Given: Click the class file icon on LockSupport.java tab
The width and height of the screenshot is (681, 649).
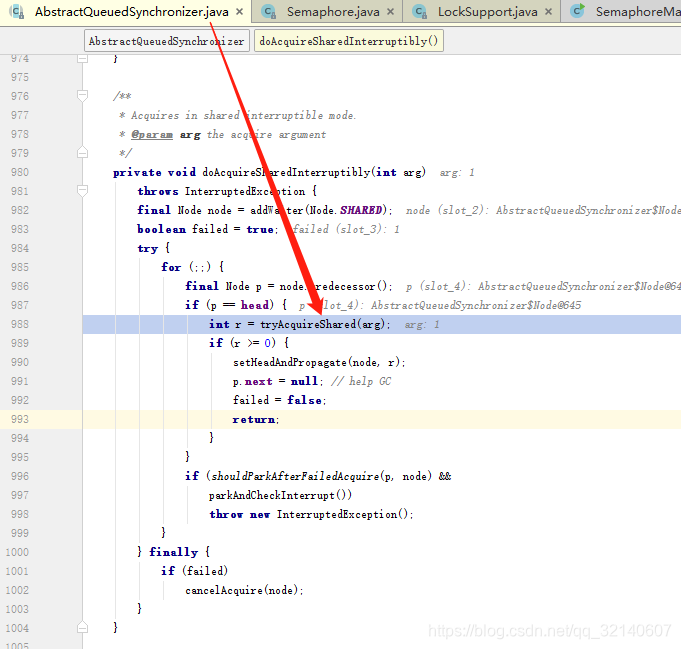Looking at the screenshot, I should click(x=420, y=12).
